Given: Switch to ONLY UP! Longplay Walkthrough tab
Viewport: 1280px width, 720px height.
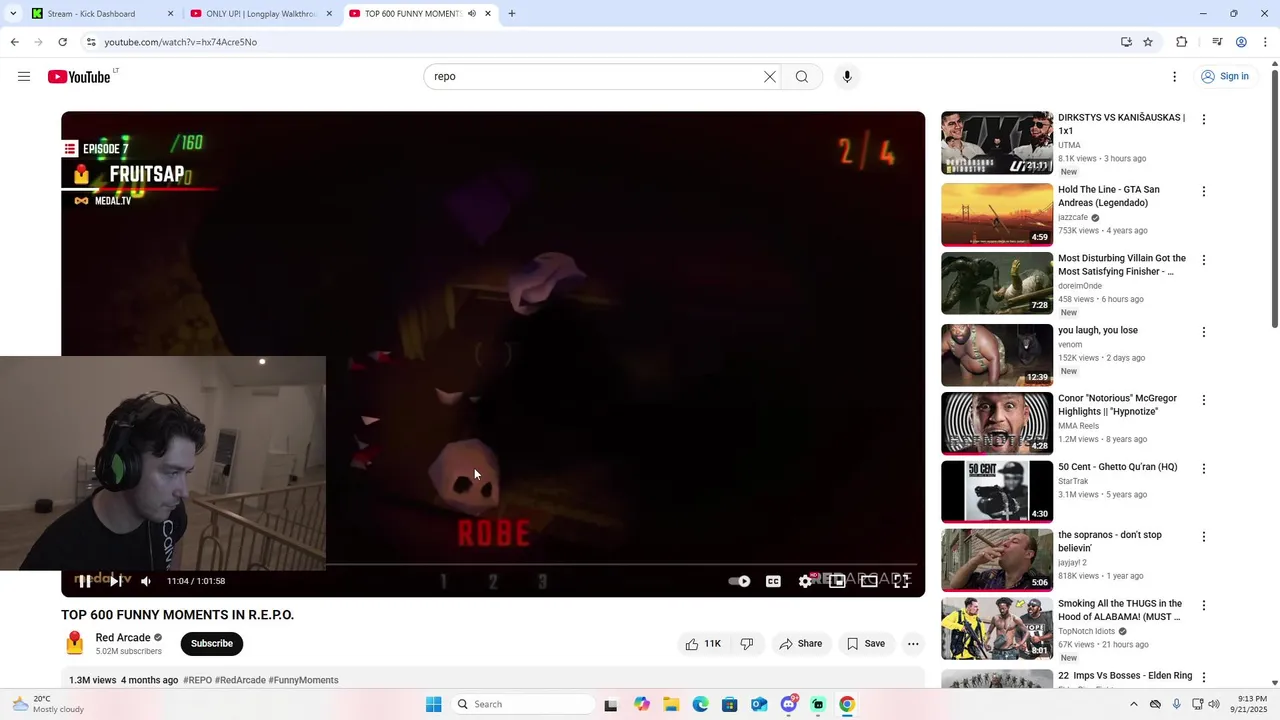Looking at the screenshot, I should pos(260,14).
